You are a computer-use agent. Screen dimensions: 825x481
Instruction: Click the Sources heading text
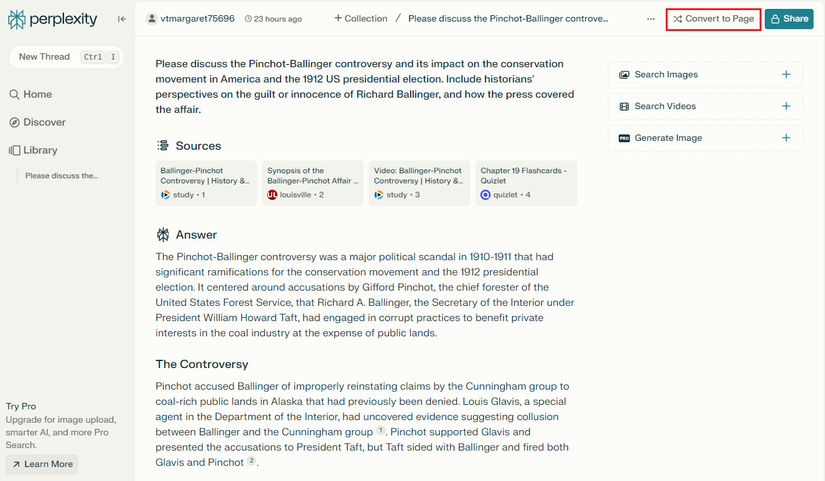pyautogui.click(x=198, y=146)
